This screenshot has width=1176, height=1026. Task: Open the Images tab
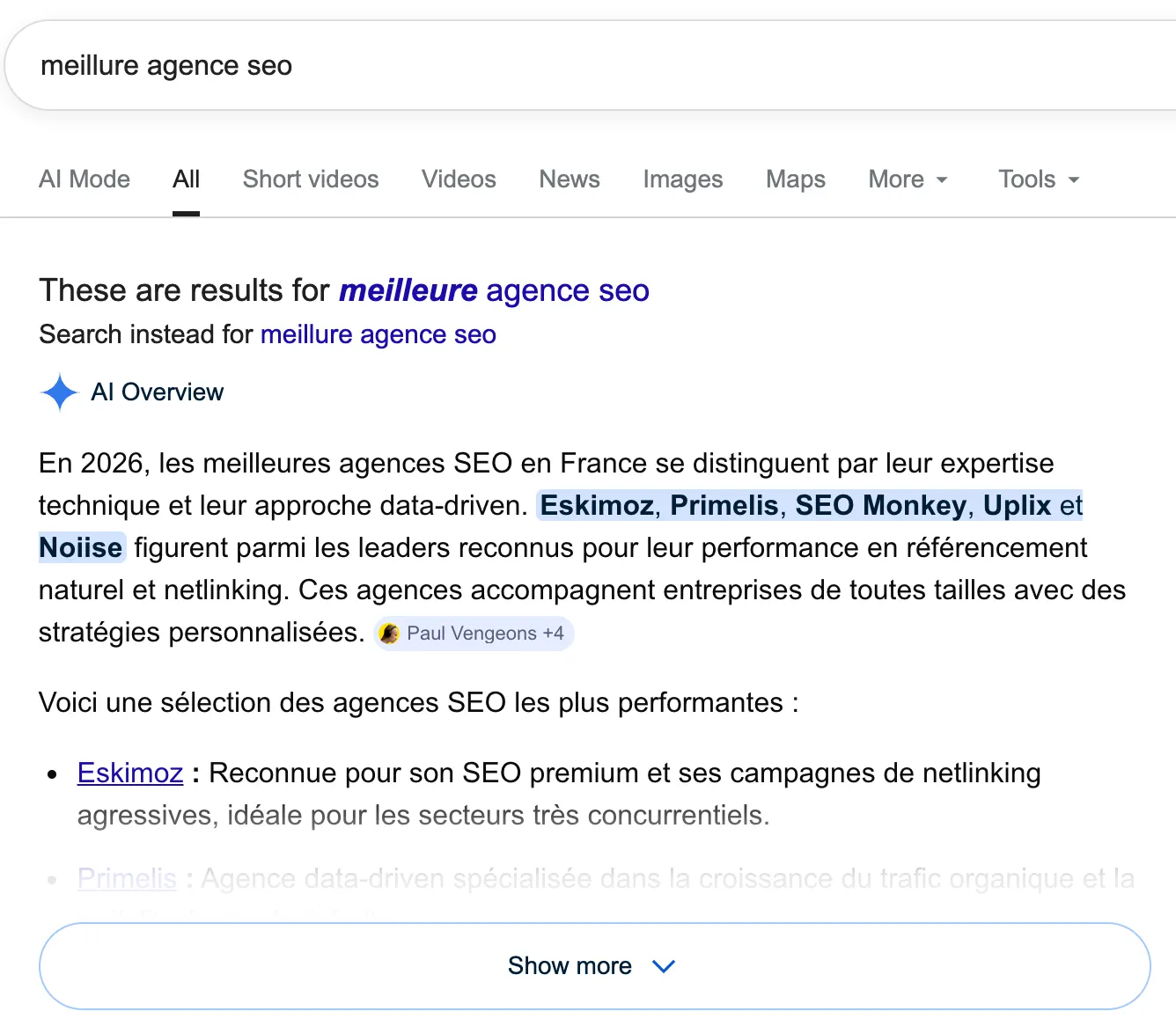click(x=683, y=180)
